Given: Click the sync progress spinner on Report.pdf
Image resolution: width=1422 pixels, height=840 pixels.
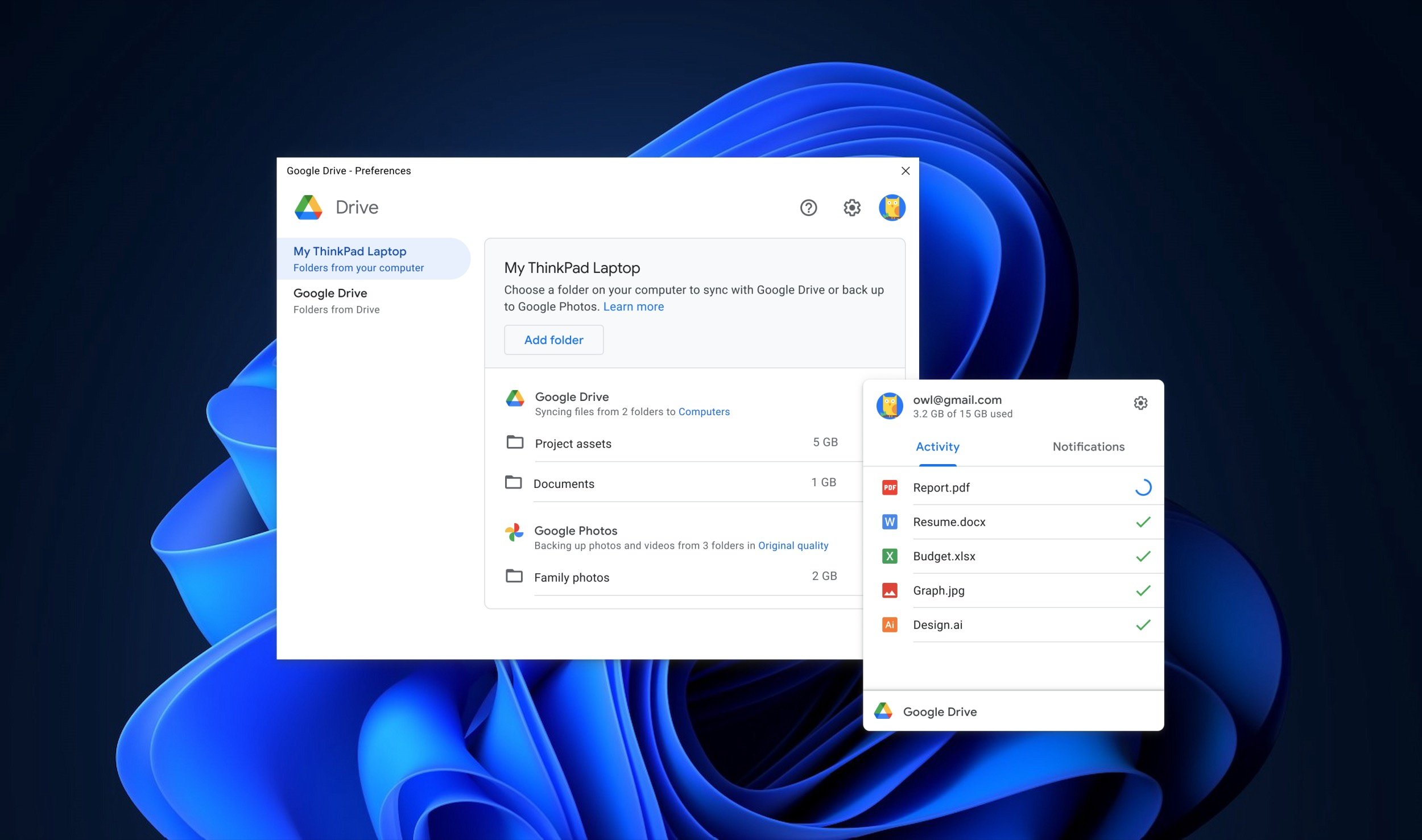Looking at the screenshot, I should [x=1143, y=487].
